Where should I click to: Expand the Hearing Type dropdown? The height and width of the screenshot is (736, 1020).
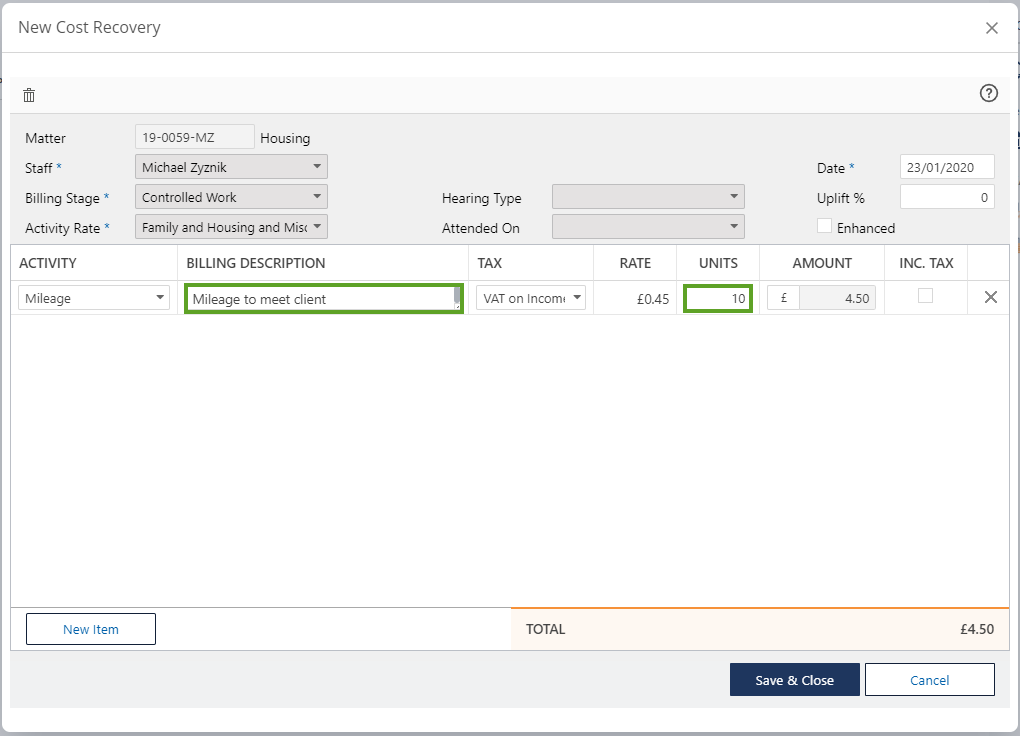[648, 197]
